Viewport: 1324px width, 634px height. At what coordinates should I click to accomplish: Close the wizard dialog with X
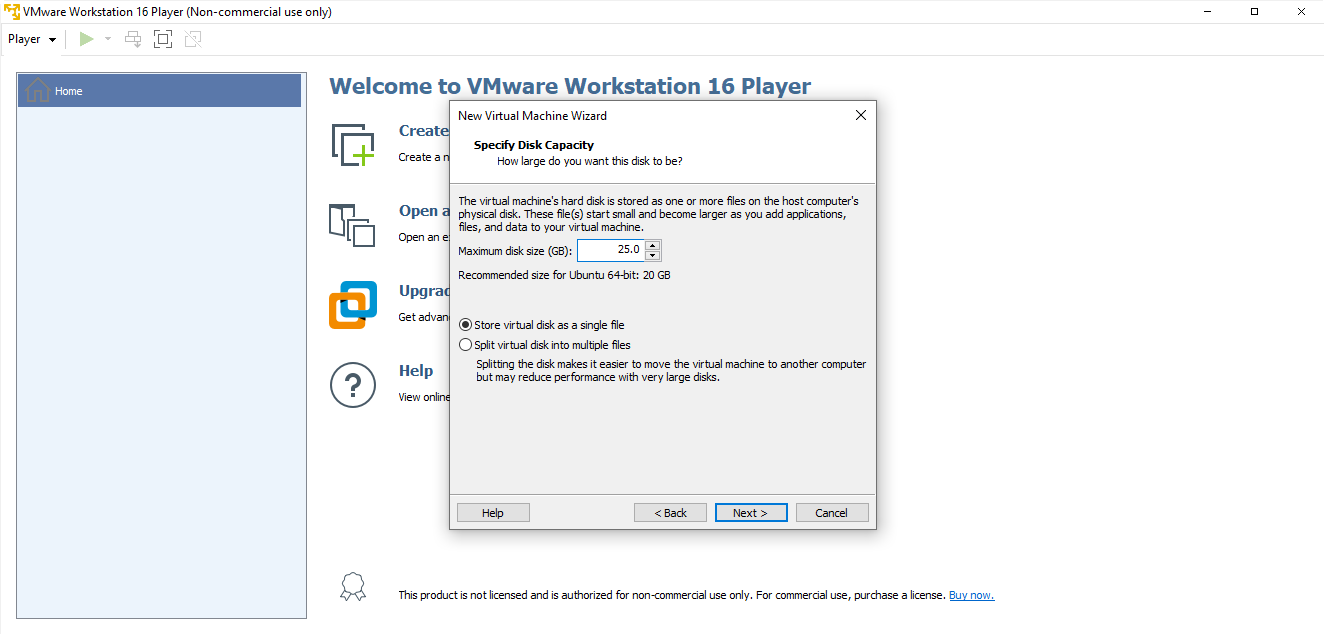click(x=861, y=115)
